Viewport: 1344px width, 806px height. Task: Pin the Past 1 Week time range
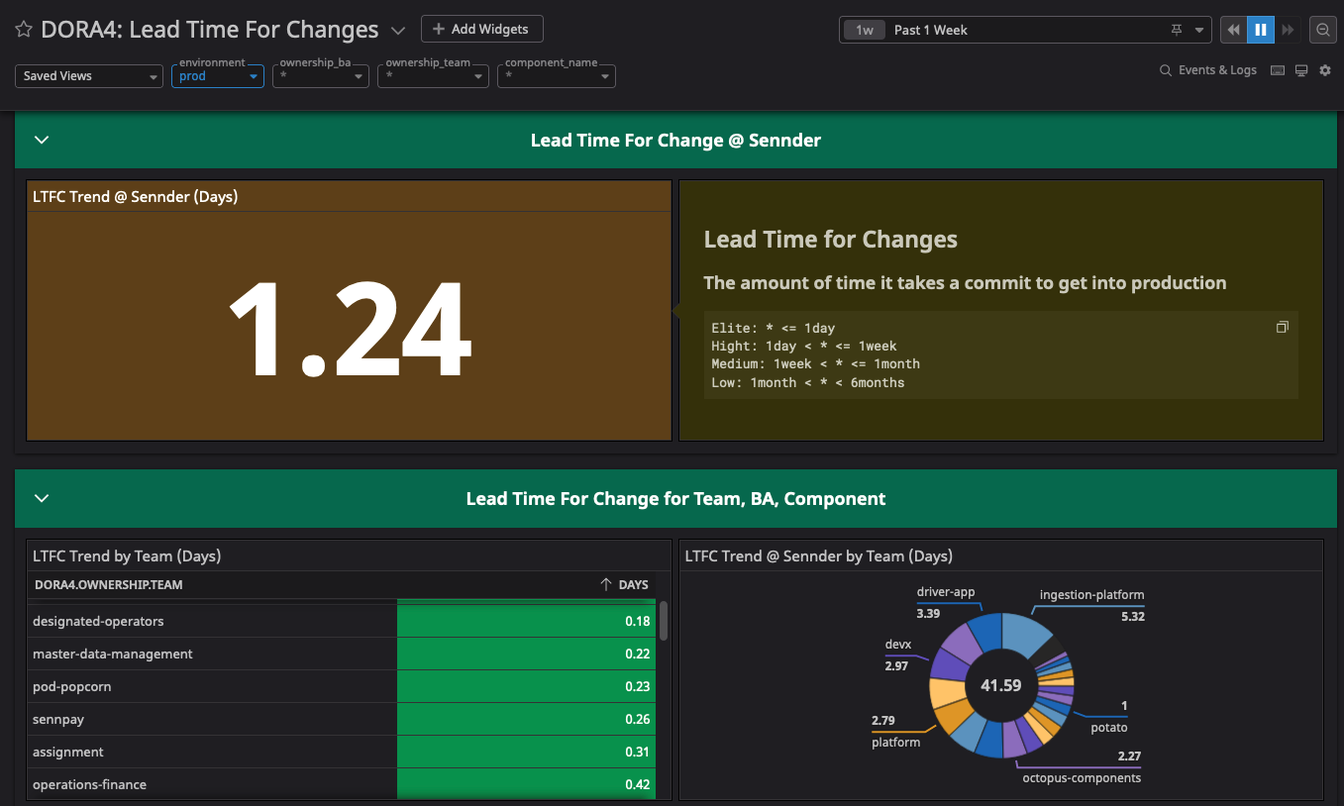[1177, 30]
